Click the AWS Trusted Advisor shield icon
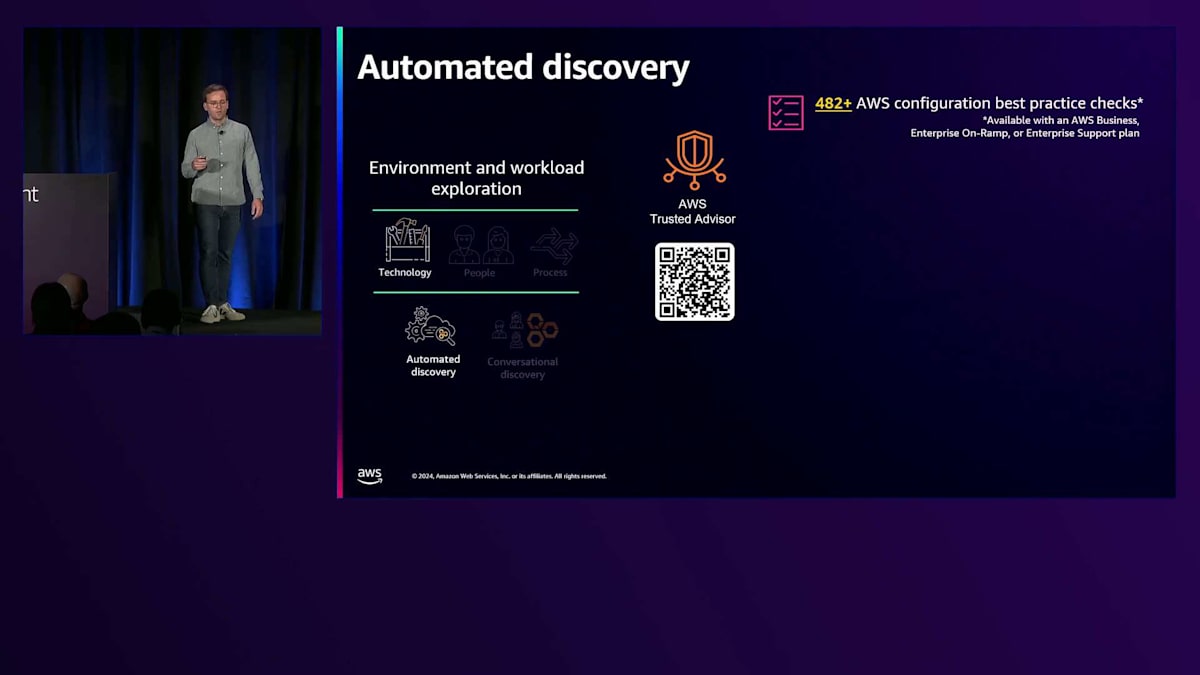 [694, 160]
